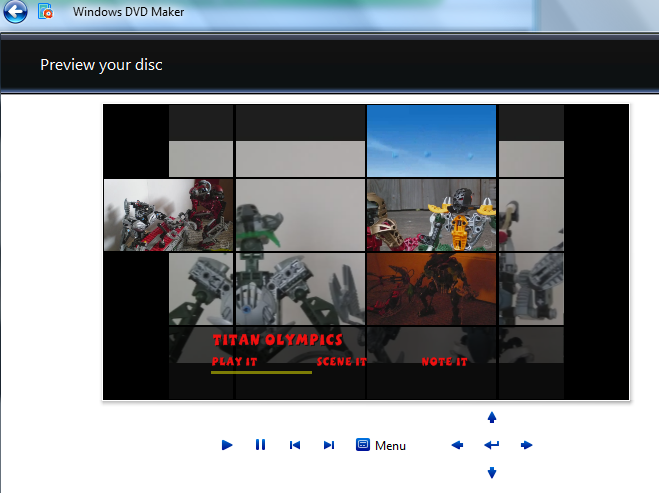Select NOTE IT in the DVD menu
659x493 pixels.
click(444, 361)
